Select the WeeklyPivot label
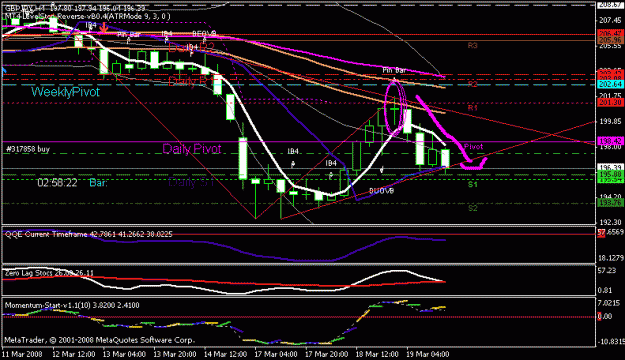This screenshot has width=625, height=360. pos(65,92)
